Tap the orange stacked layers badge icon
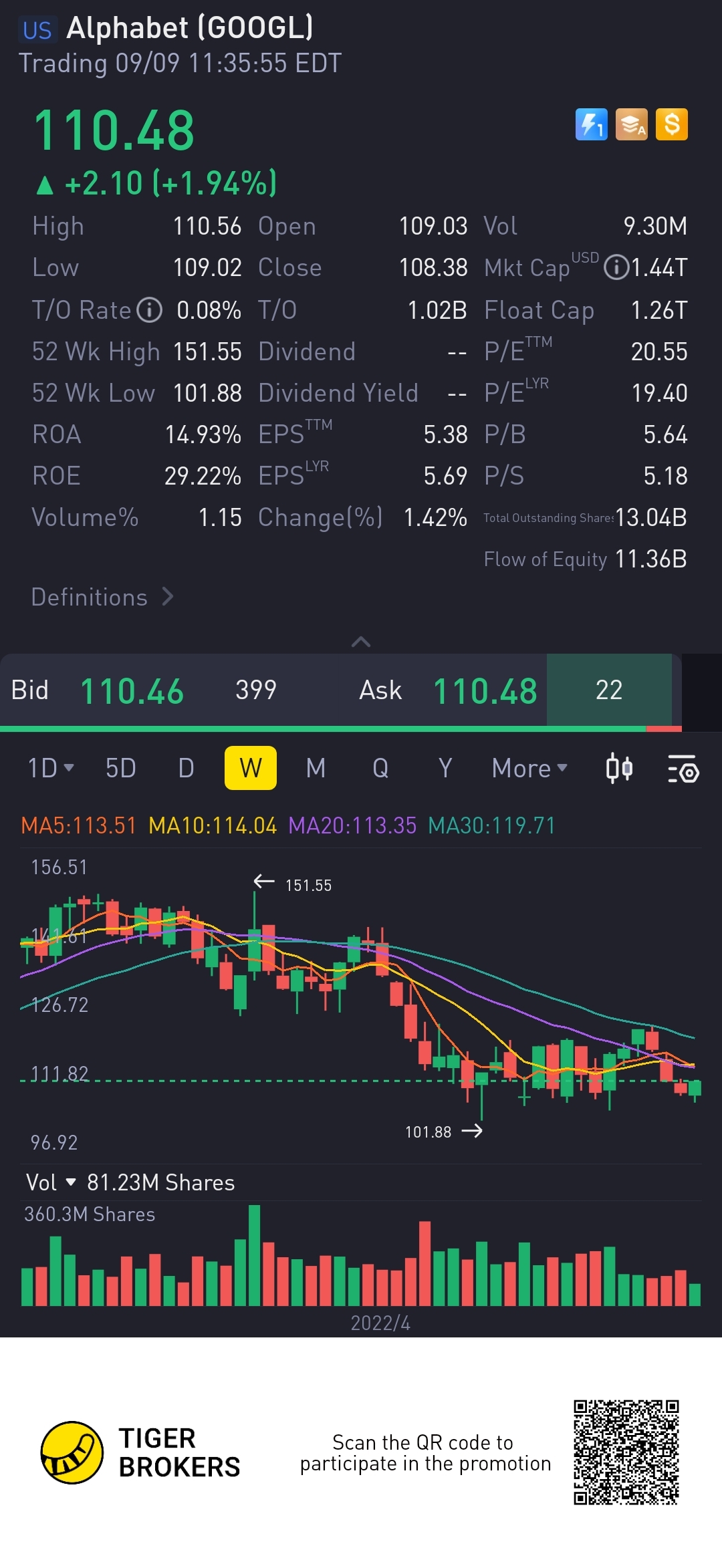 pyautogui.click(x=631, y=124)
